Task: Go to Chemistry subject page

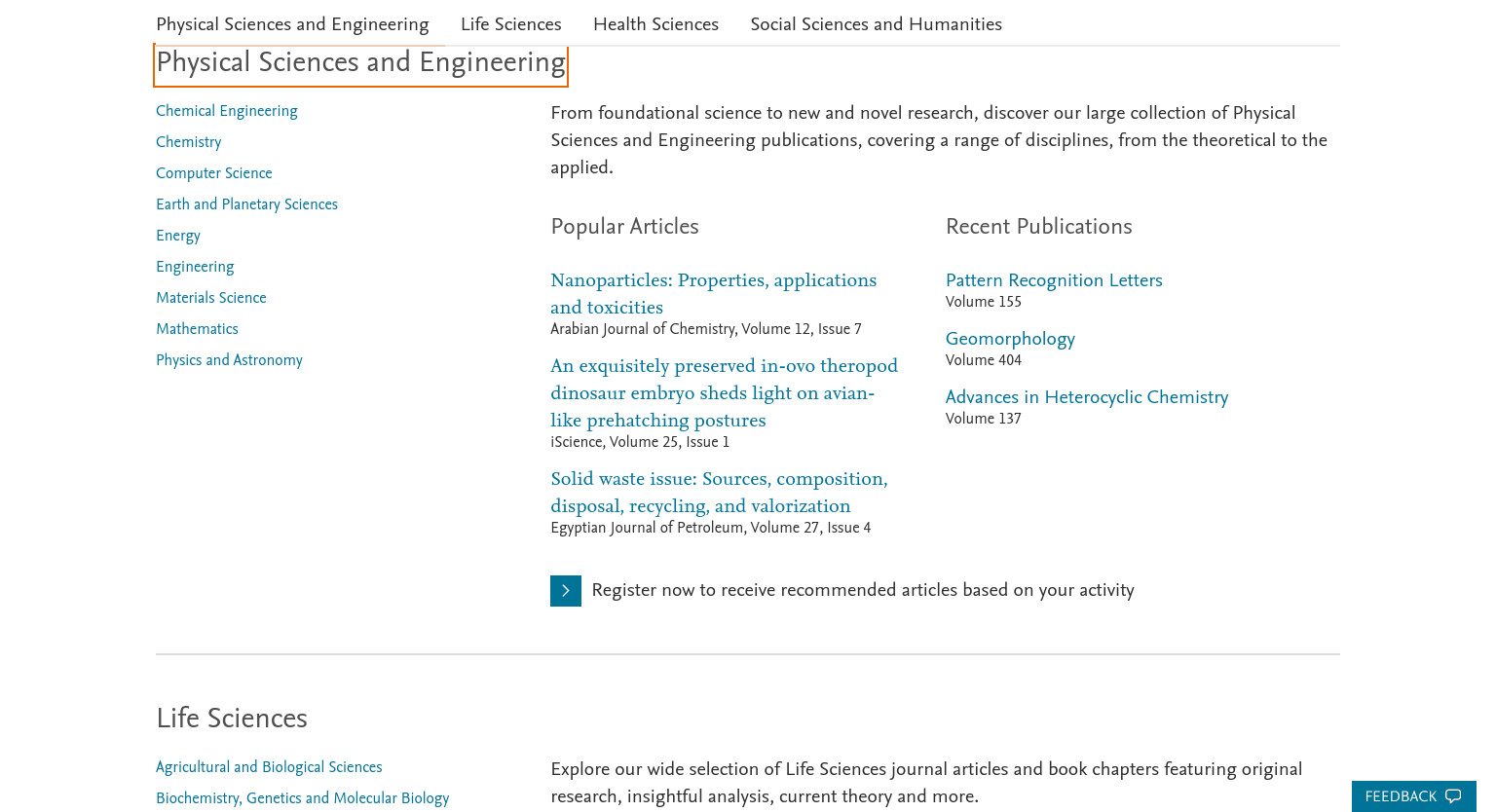Action: pyautogui.click(x=188, y=142)
